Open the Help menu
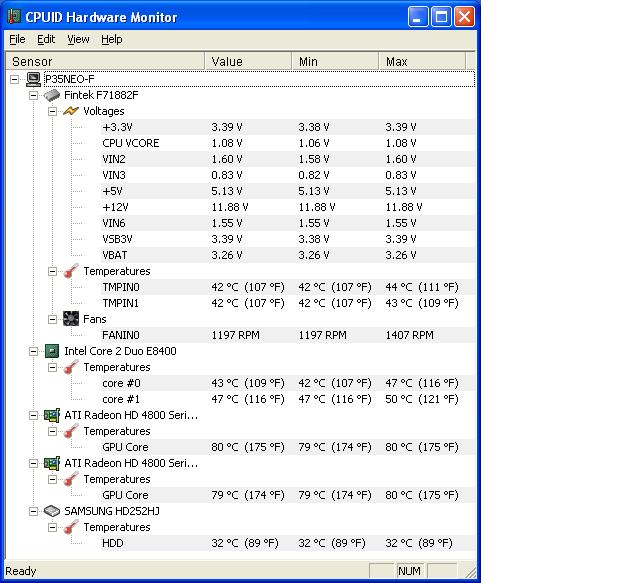 (x=111, y=39)
